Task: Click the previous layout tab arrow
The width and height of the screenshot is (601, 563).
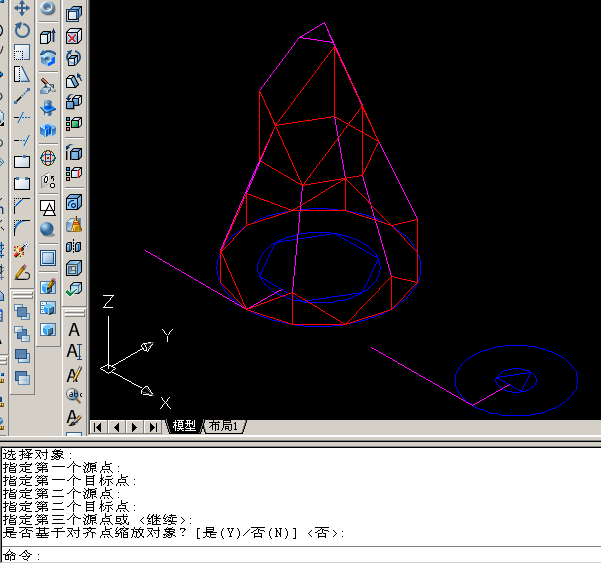Action: coord(116,427)
